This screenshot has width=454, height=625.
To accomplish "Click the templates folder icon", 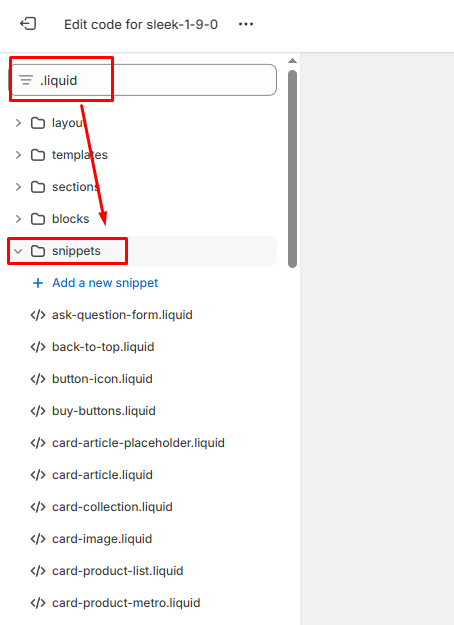I will tap(38, 155).
